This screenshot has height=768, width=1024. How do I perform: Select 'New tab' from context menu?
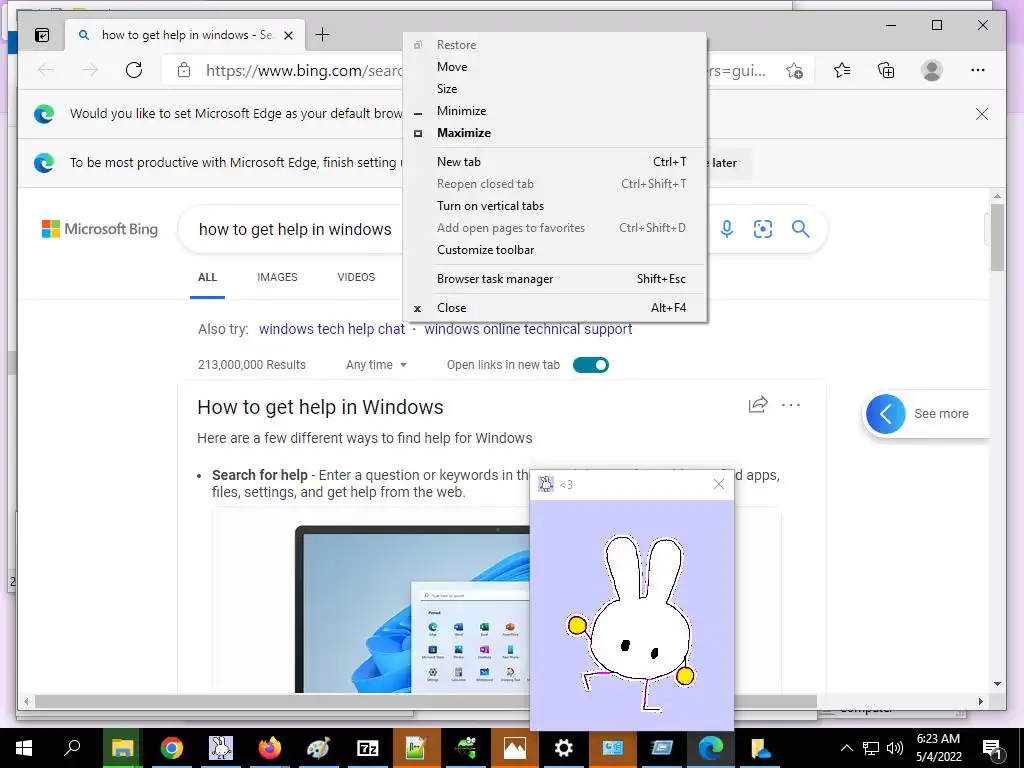tap(554, 161)
